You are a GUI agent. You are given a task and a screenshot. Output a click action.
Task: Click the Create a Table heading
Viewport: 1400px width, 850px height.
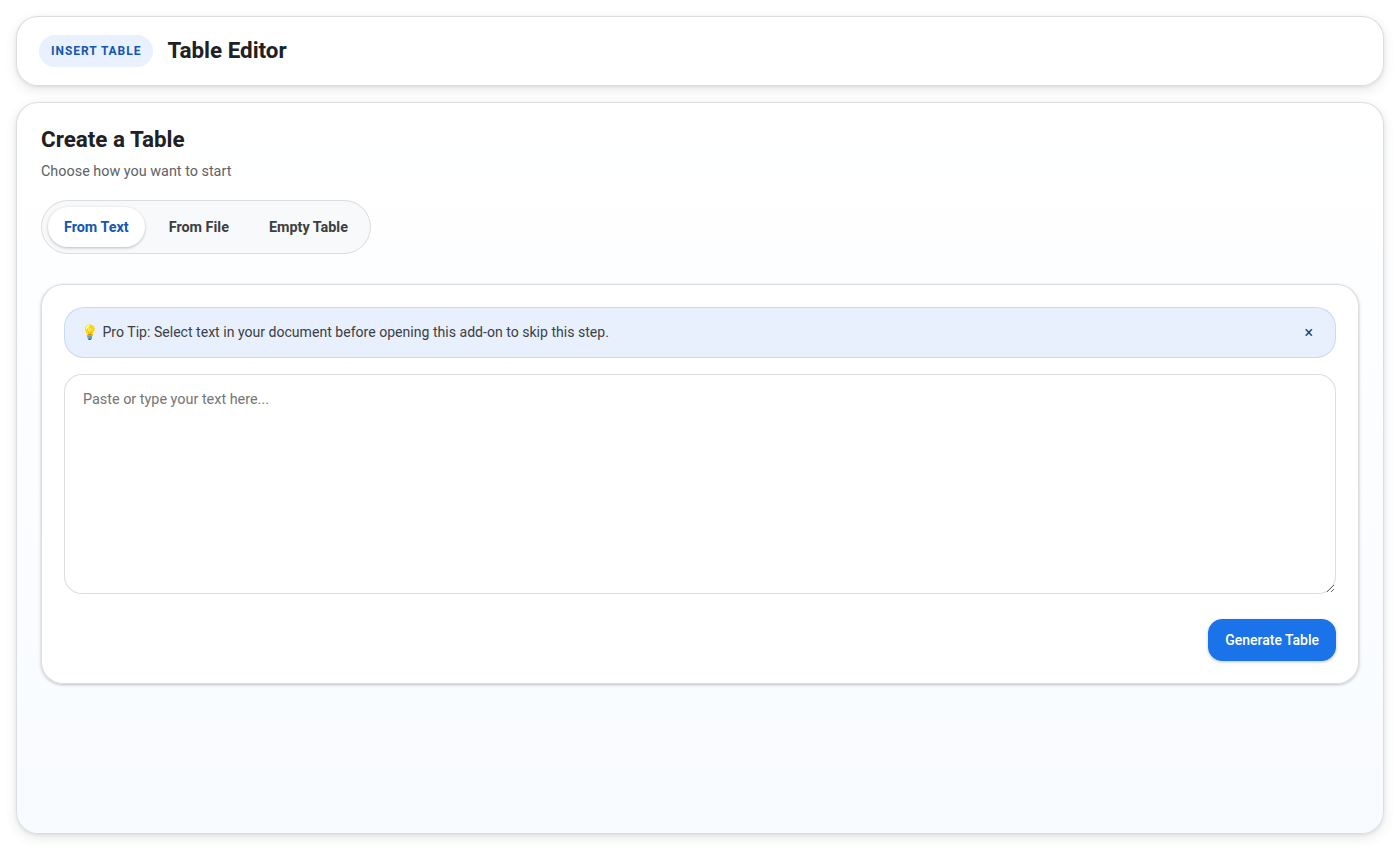(113, 139)
